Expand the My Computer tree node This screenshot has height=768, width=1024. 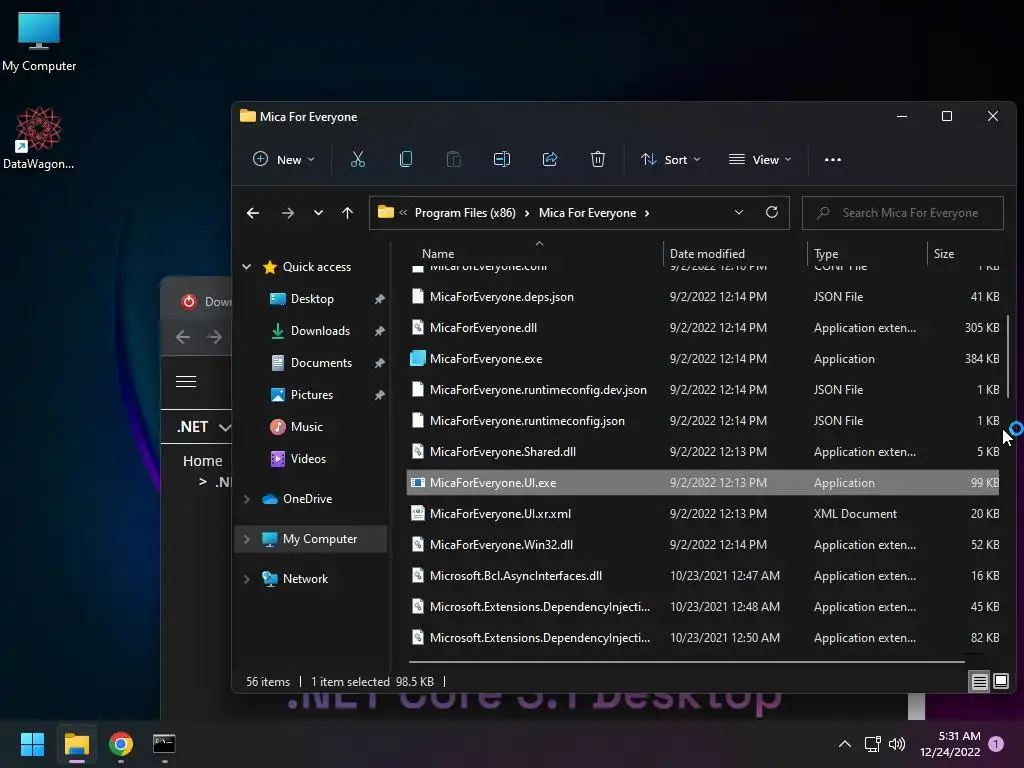tap(247, 539)
